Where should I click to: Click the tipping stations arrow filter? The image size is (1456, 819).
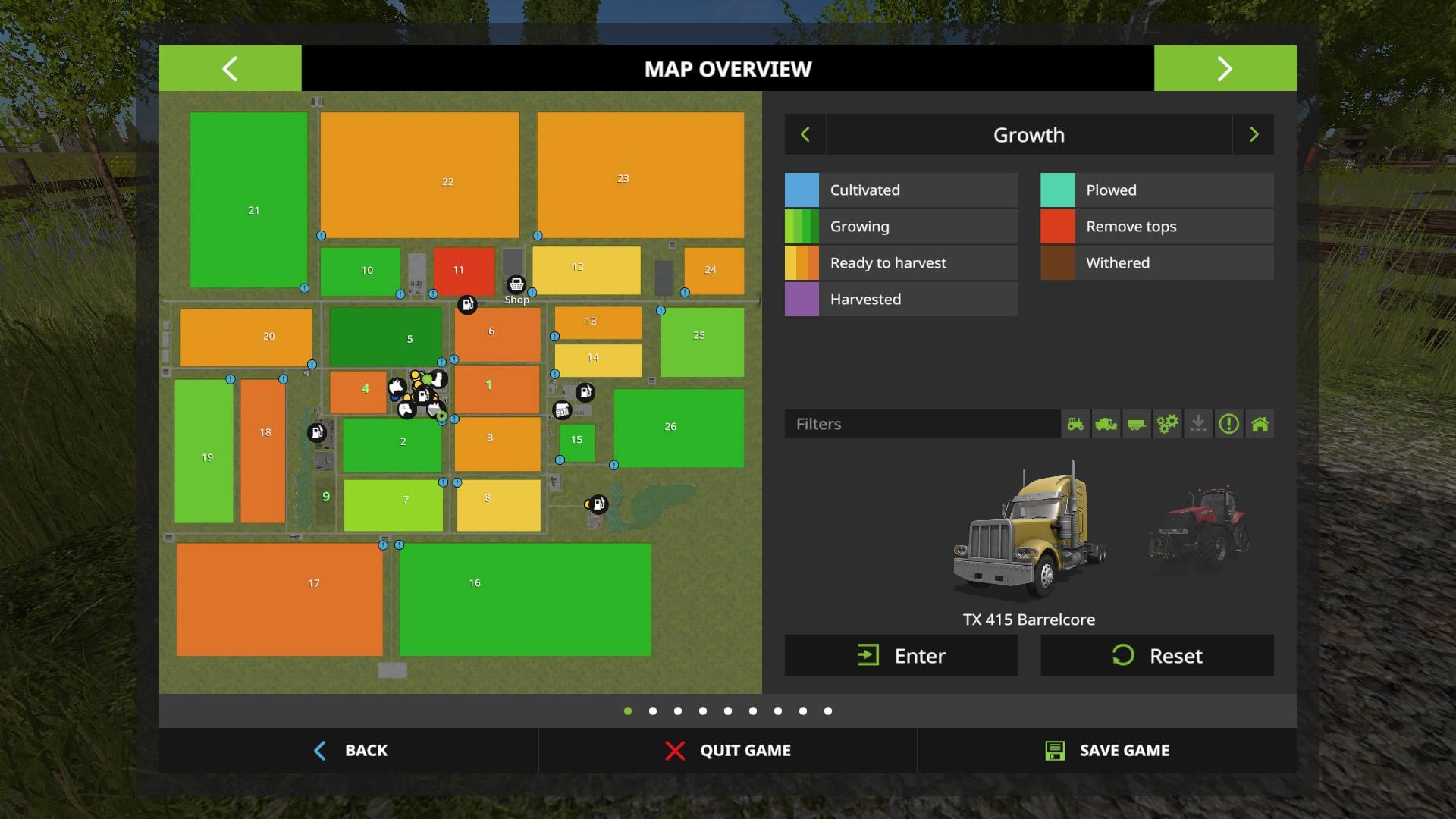(x=1198, y=424)
